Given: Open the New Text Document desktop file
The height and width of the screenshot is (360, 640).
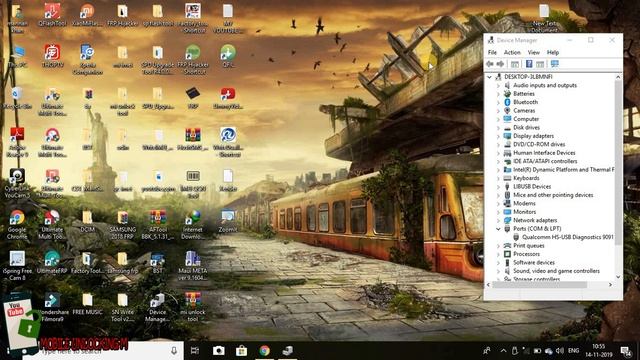Looking at the screenshot, I should point(544,18).
